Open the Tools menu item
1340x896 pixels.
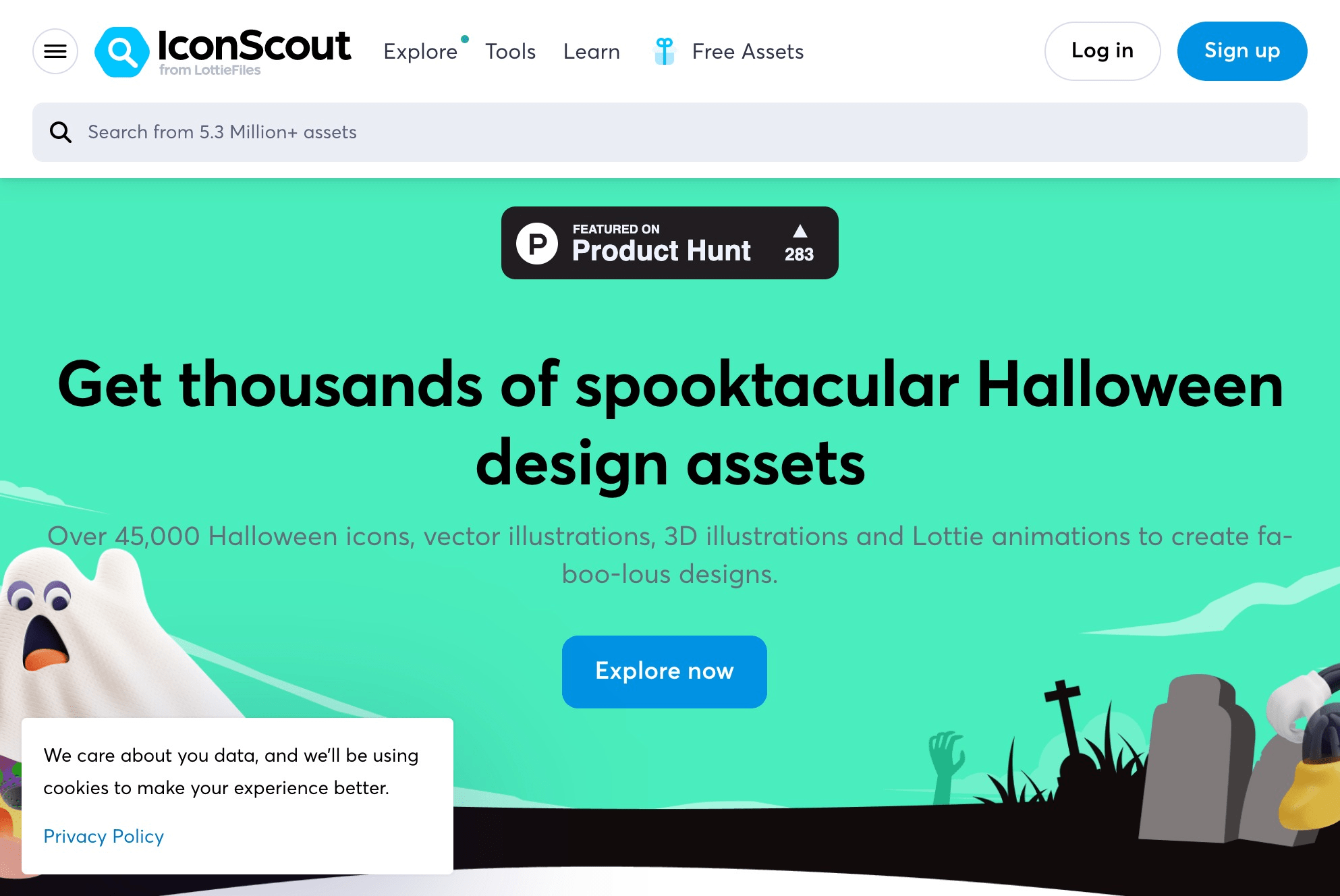(x=510, y=51)
